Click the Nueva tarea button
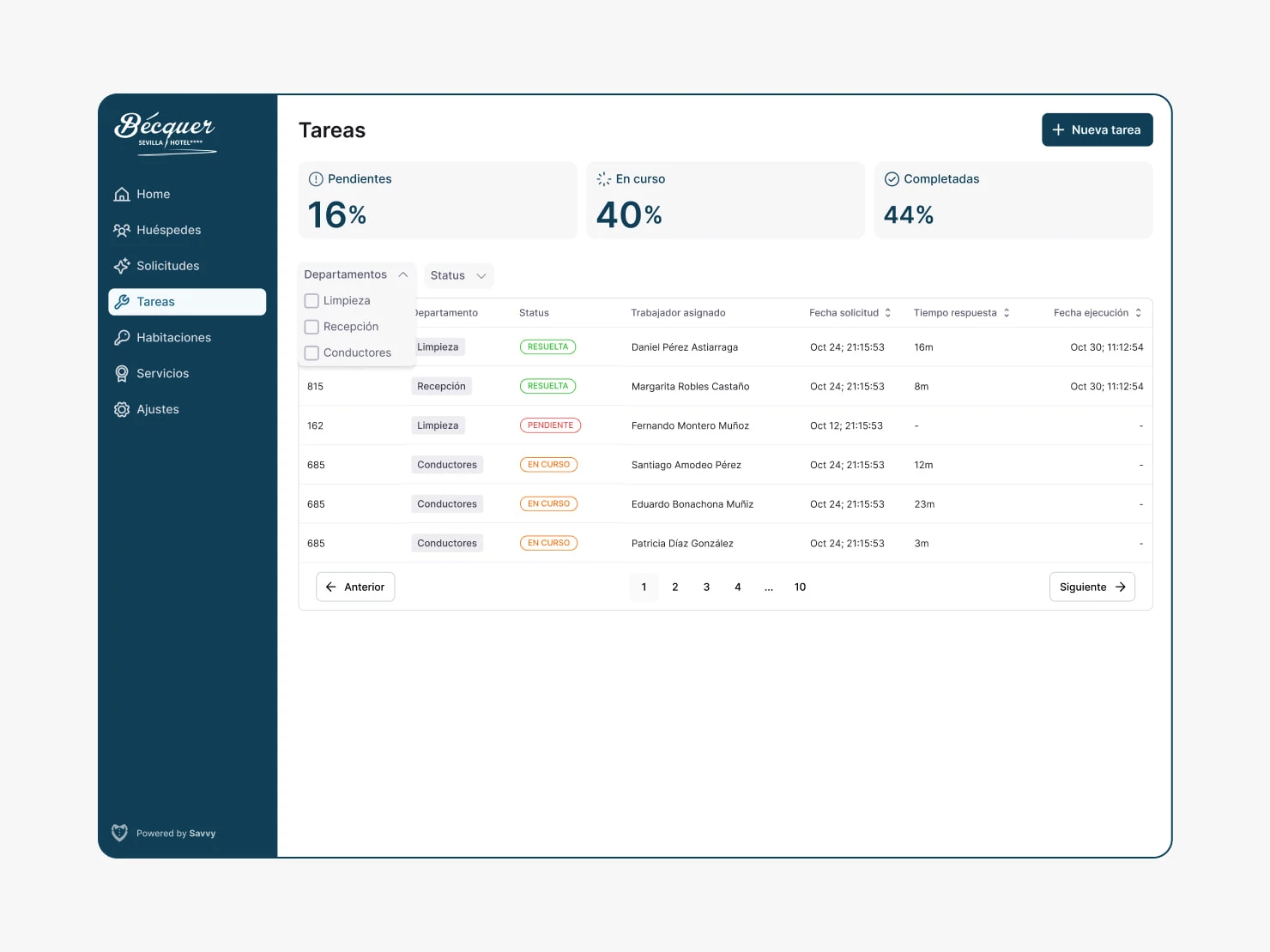The height and width of the screenshot is (952, 1270). (1097, 130)
